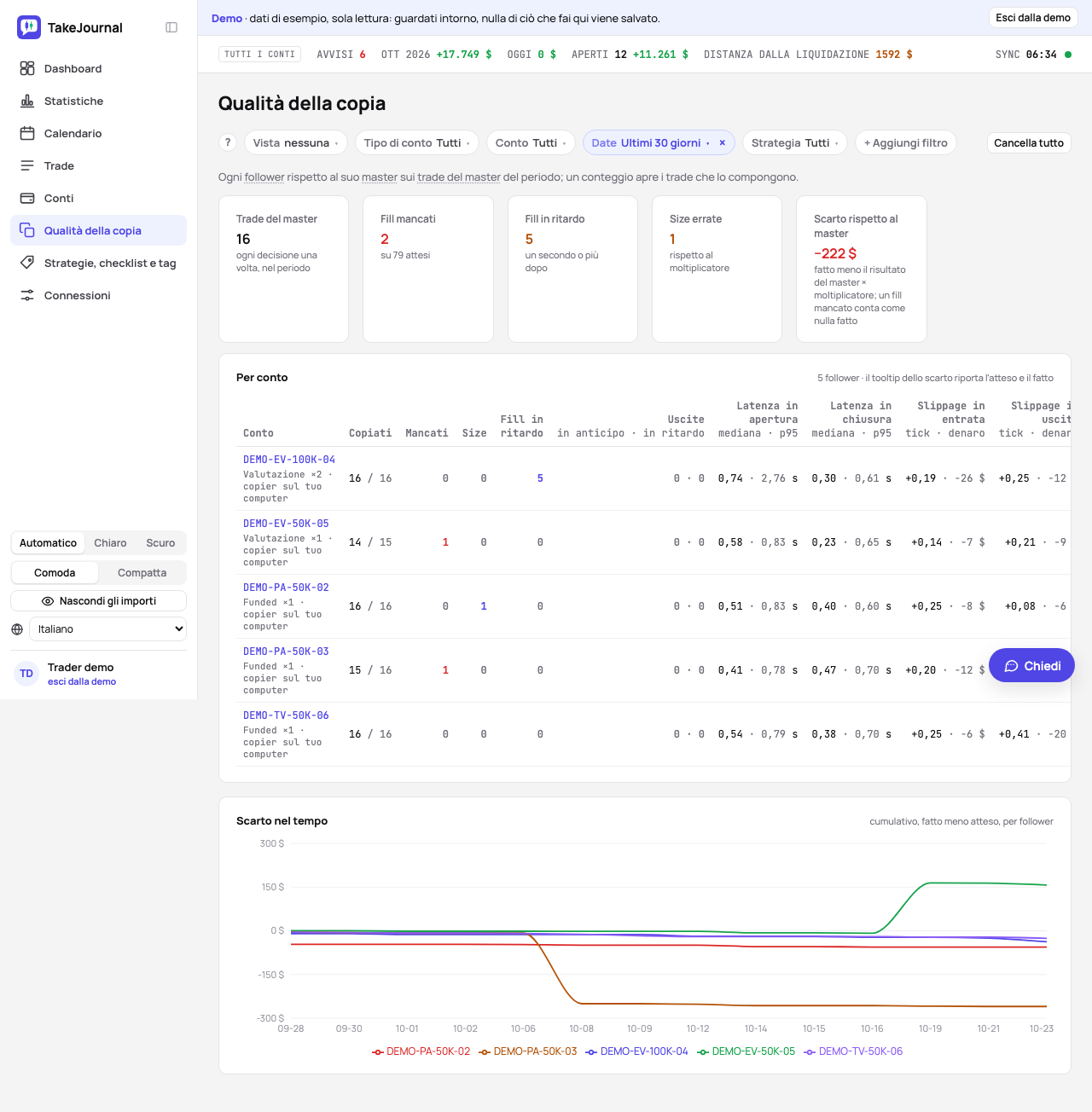Select the Automatico theme option
Viewport: 1092px width, 1112px height.
point(48,543)
